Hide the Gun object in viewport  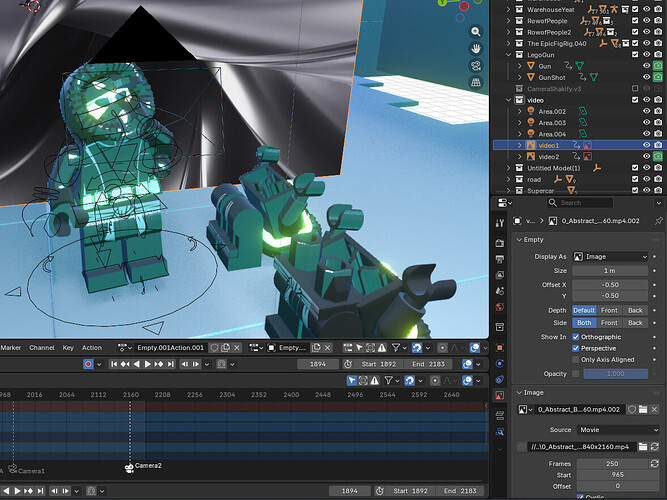[647, 66]
